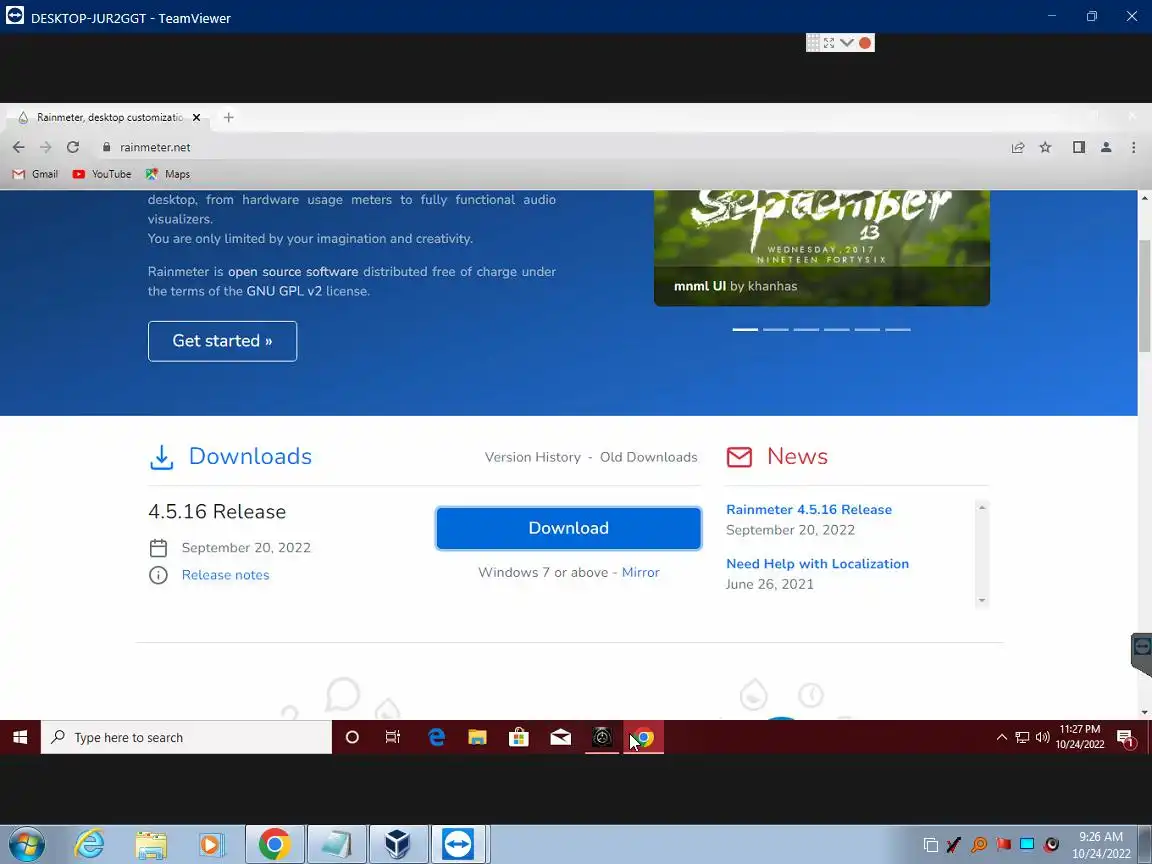Viewport: 1152px width, 864px height.
Task: Open the Maps bookmark
Action: coord(168,174)
